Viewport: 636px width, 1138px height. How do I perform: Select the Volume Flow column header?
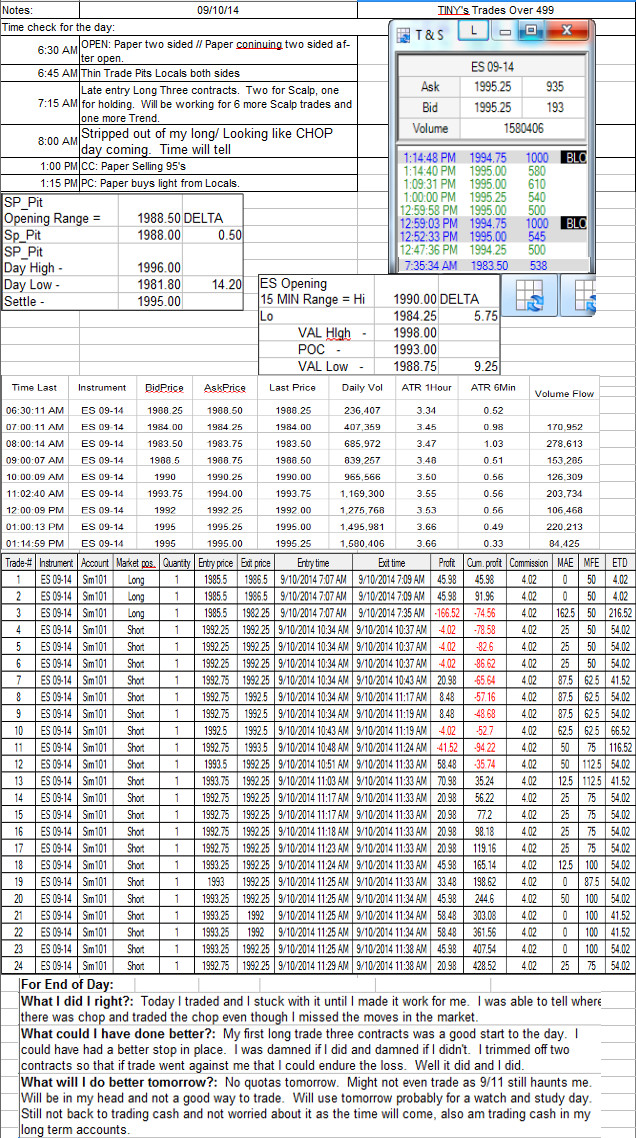point(564,393)
